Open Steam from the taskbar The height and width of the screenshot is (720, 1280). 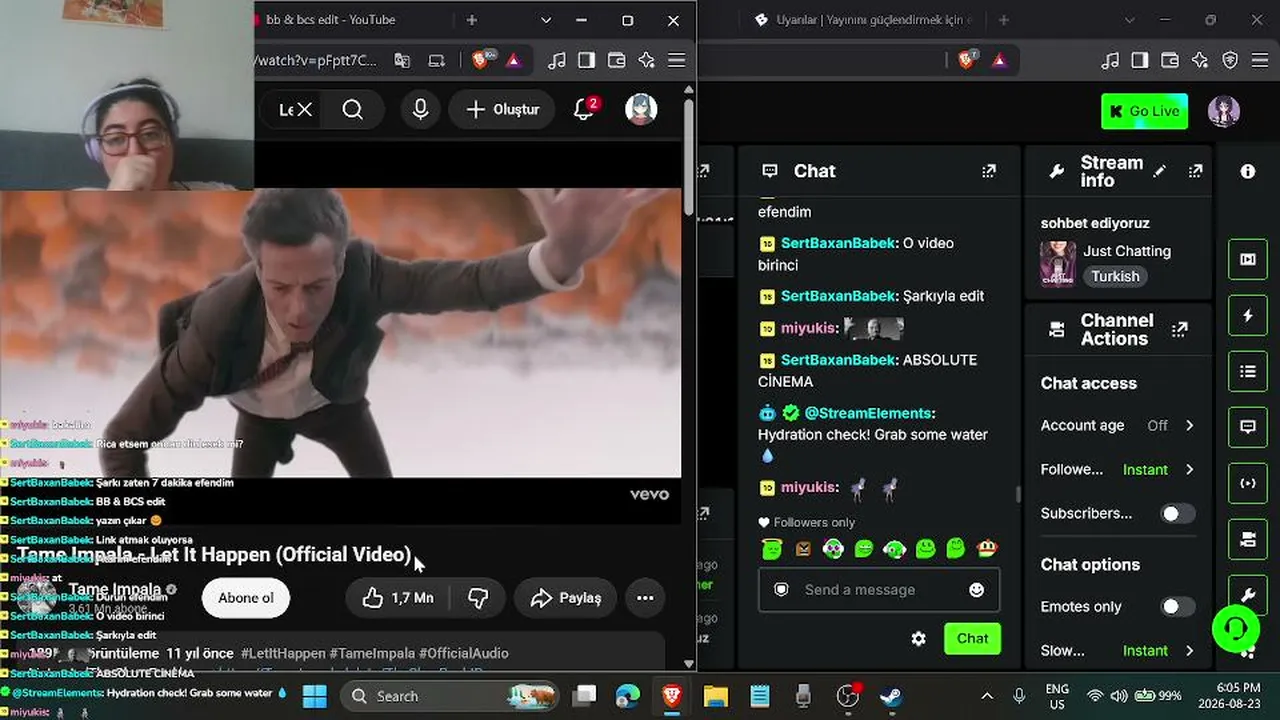tap(892, 696)
